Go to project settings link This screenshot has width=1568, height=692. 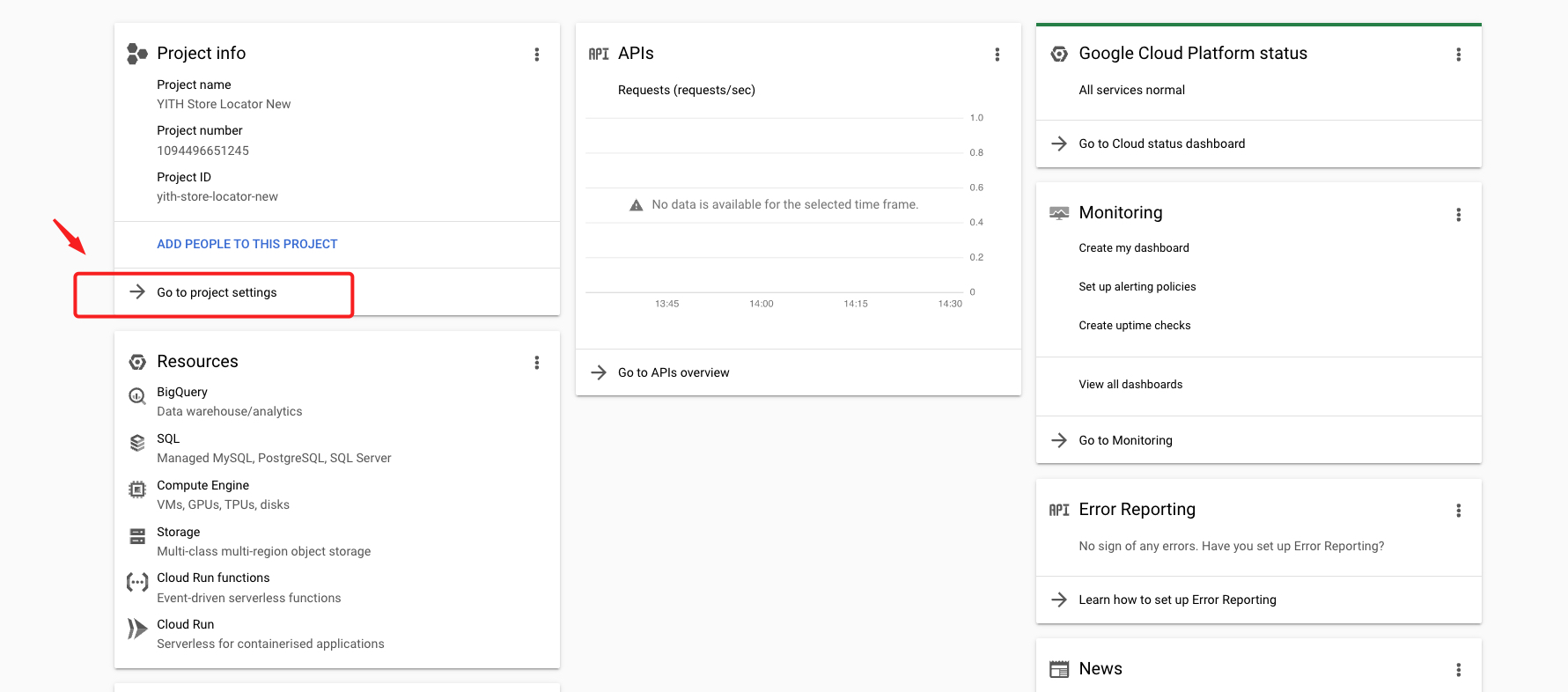point(217,292)
